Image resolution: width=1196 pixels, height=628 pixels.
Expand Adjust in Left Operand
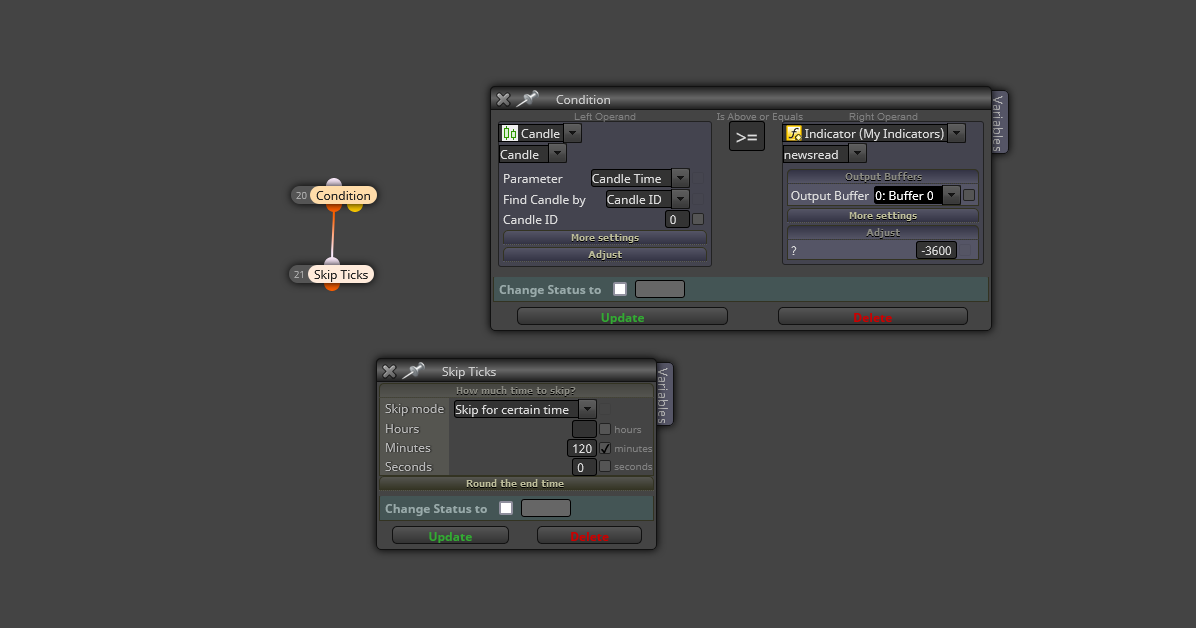point(605,254)
